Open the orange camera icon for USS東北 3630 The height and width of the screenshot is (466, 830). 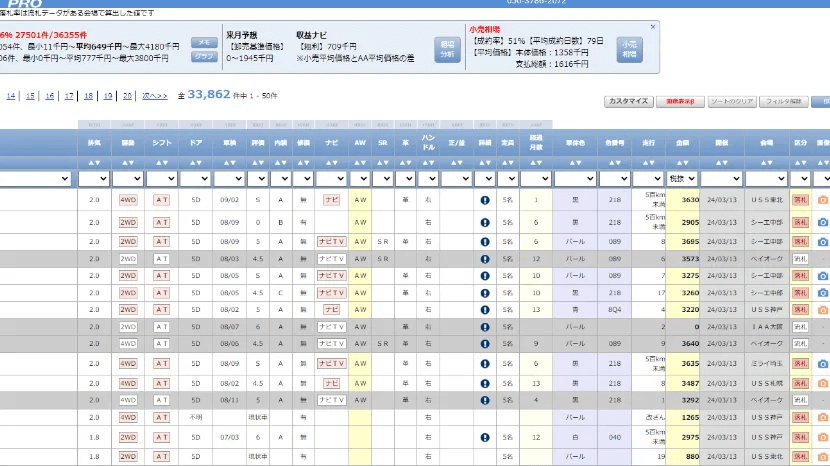coord(822,199)
